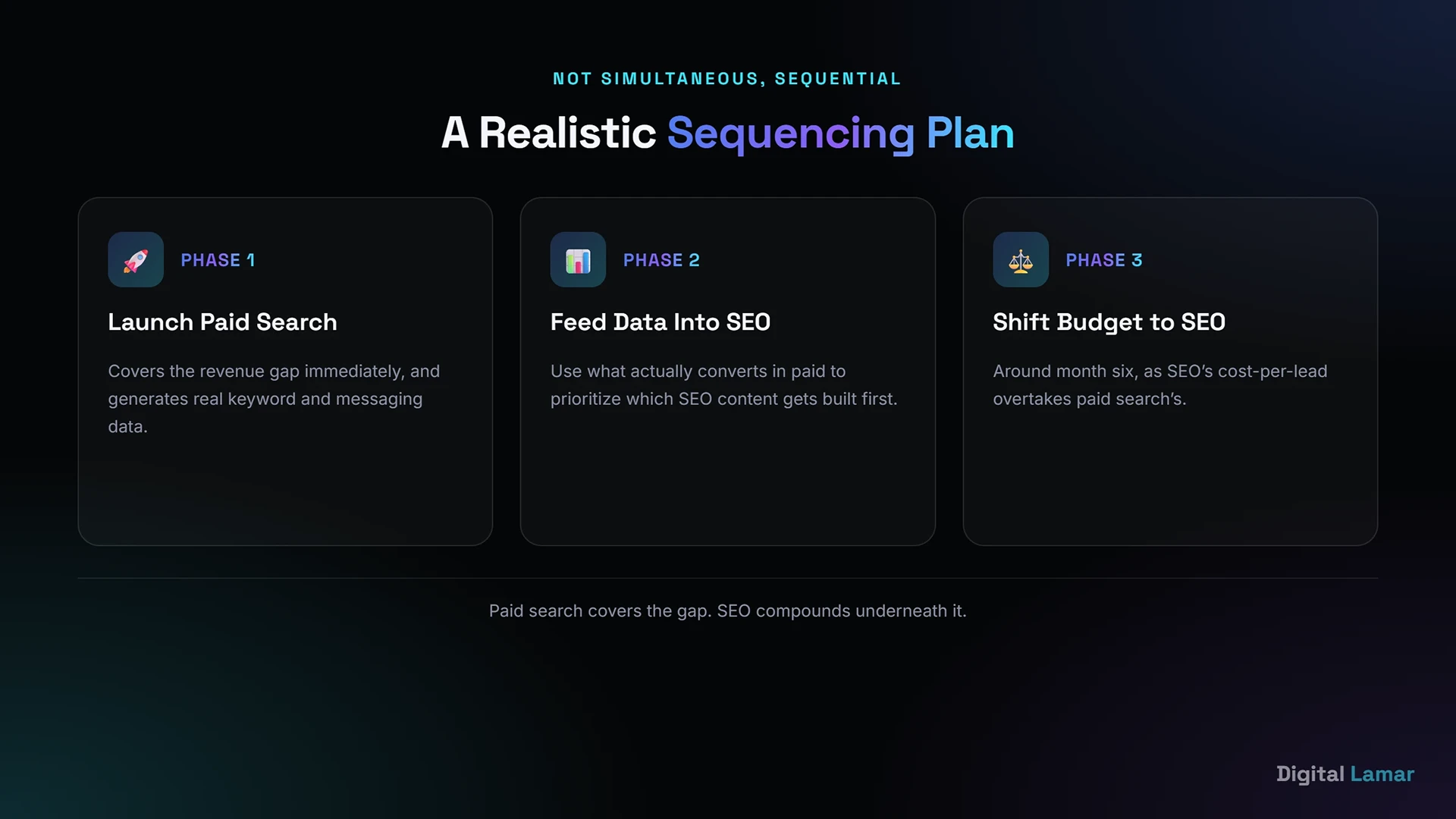Click the word Realistic in main title
1456x819 pixels.
pyautogui.click(x=567, y=133)
